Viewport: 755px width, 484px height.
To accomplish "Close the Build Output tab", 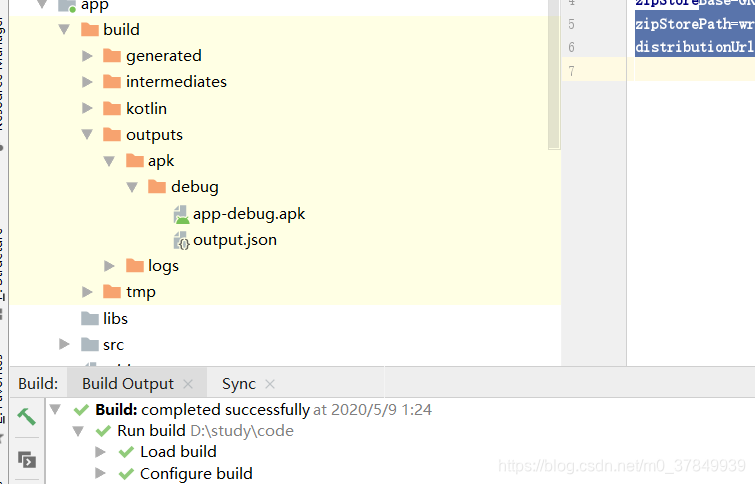I will [x=188, y=384].
